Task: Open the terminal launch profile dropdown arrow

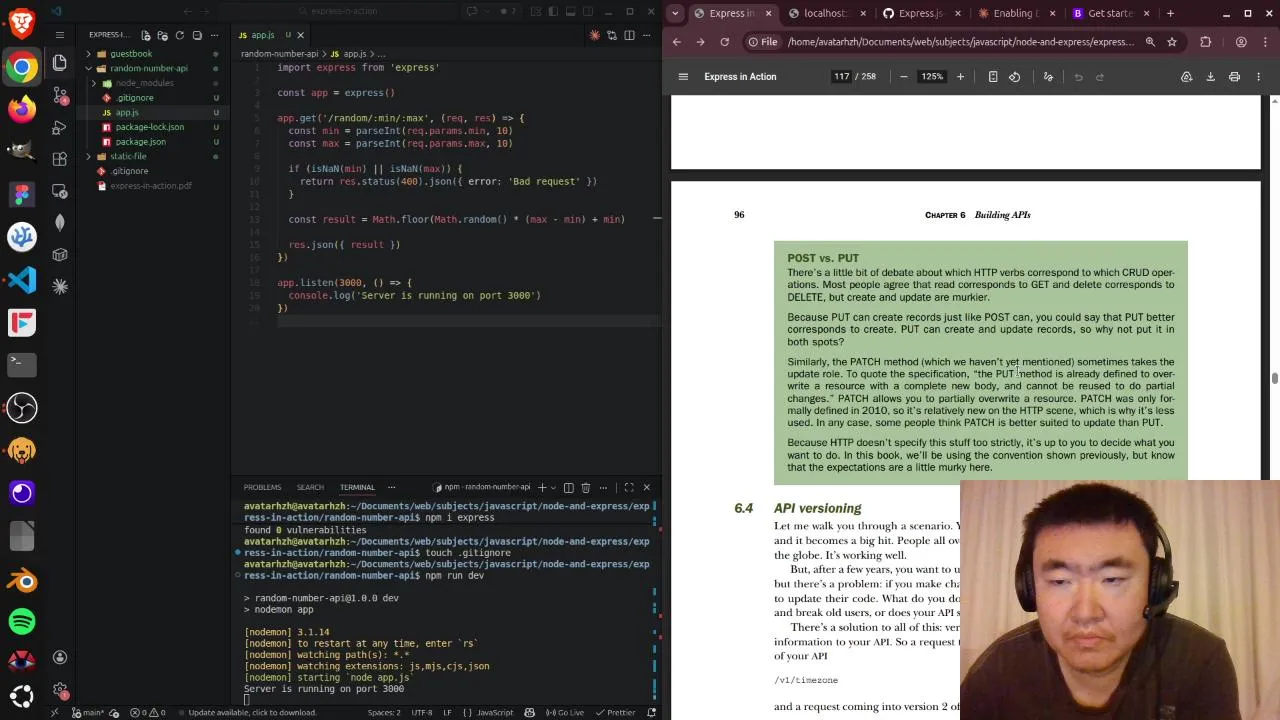Action: coord(553,487)
